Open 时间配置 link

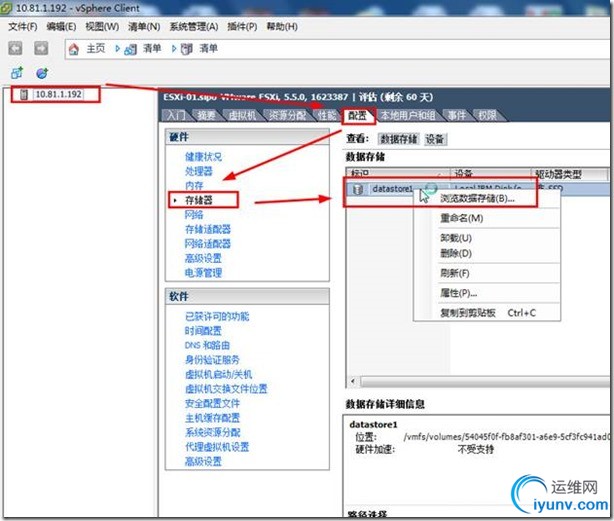tap(203, 331)
